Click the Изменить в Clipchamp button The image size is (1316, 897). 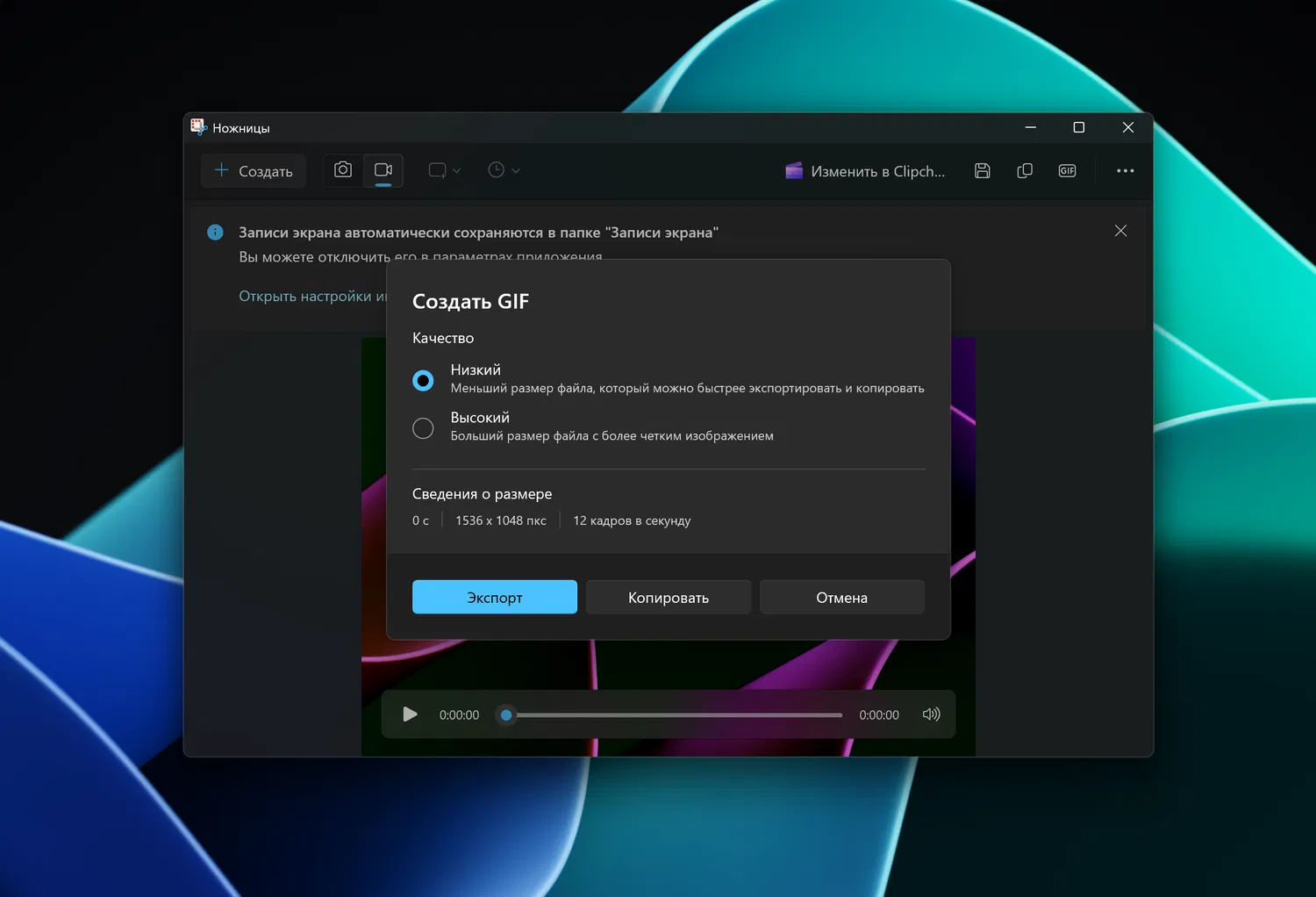pos(866,171)
